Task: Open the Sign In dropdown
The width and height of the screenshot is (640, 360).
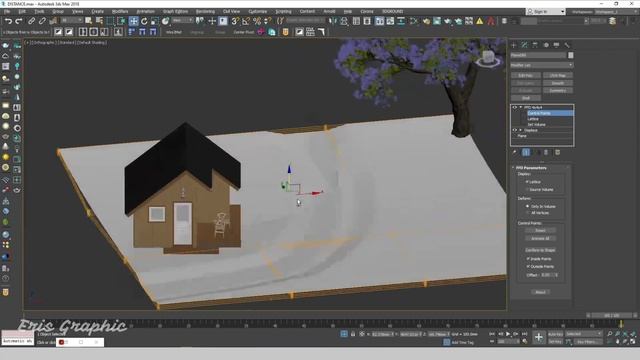Action: [546, 12]
